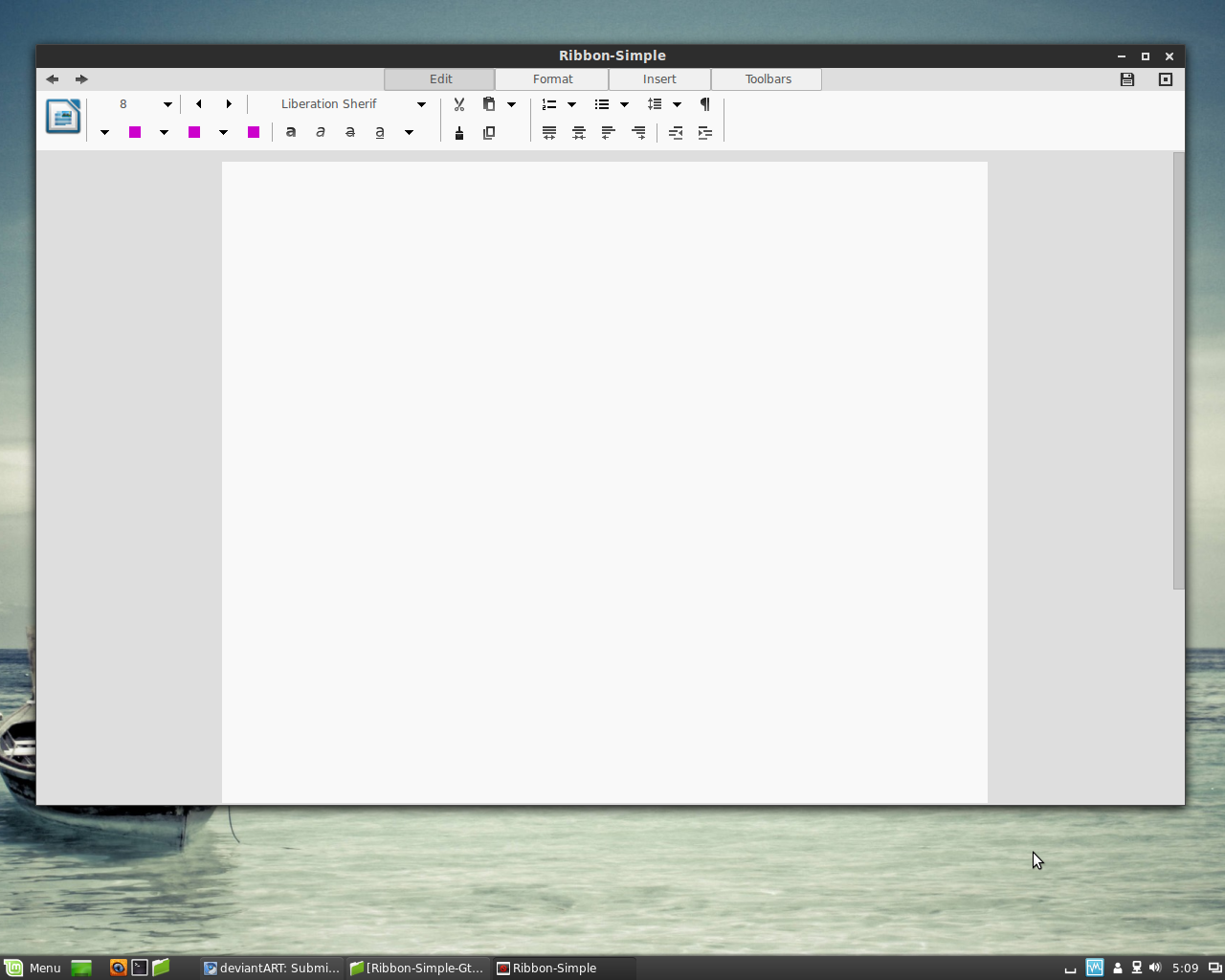
Task: Cut selection with the scissors icon
Action: click(x=459, y=104)
